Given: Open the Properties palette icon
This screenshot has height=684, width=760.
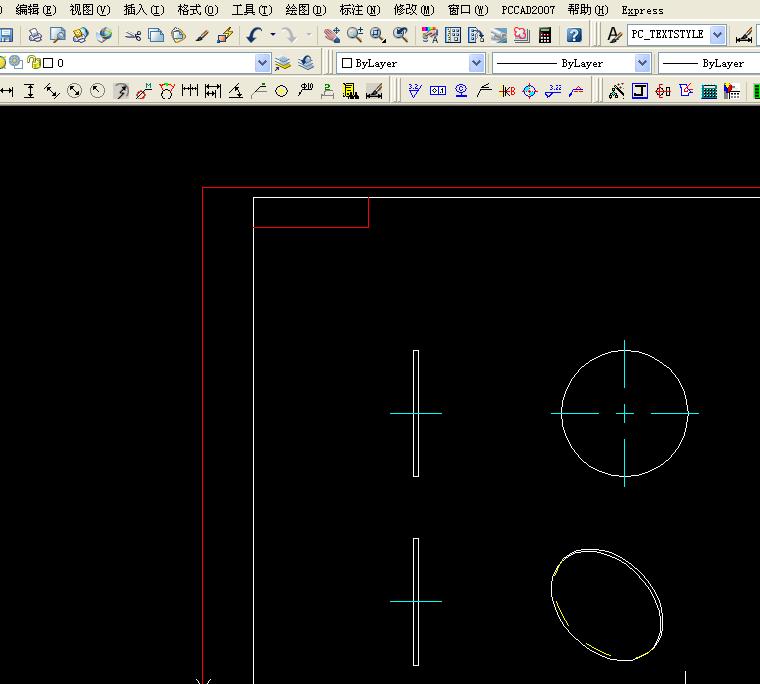Looking at the screenshot, I should pos(430,35).
